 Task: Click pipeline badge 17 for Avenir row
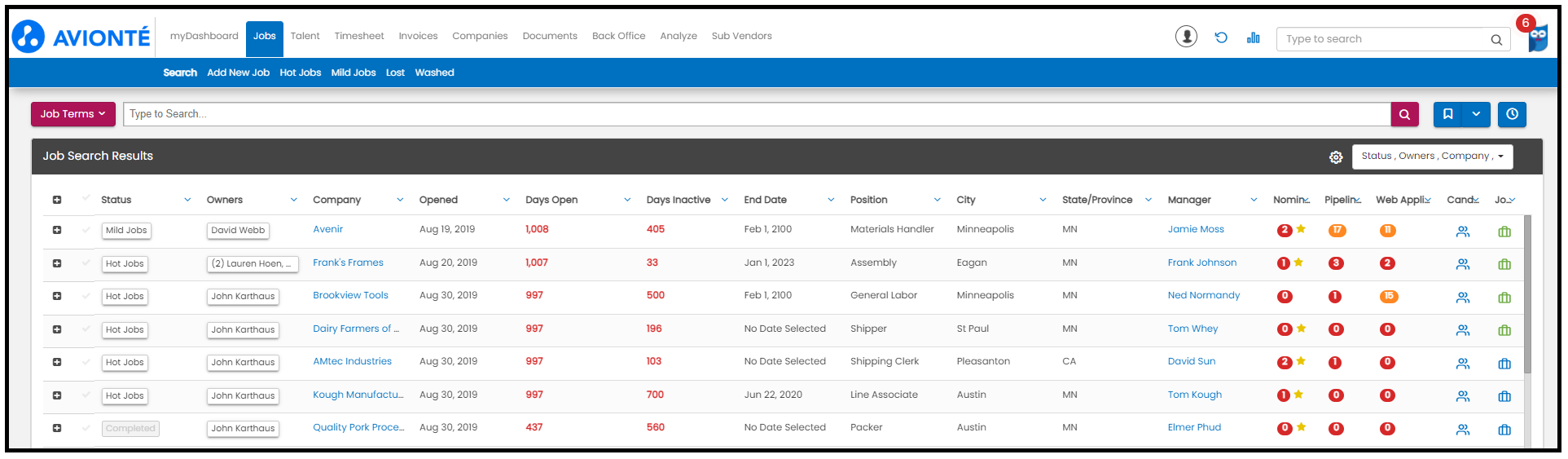pyautogui.click(x=1337, y=230)
